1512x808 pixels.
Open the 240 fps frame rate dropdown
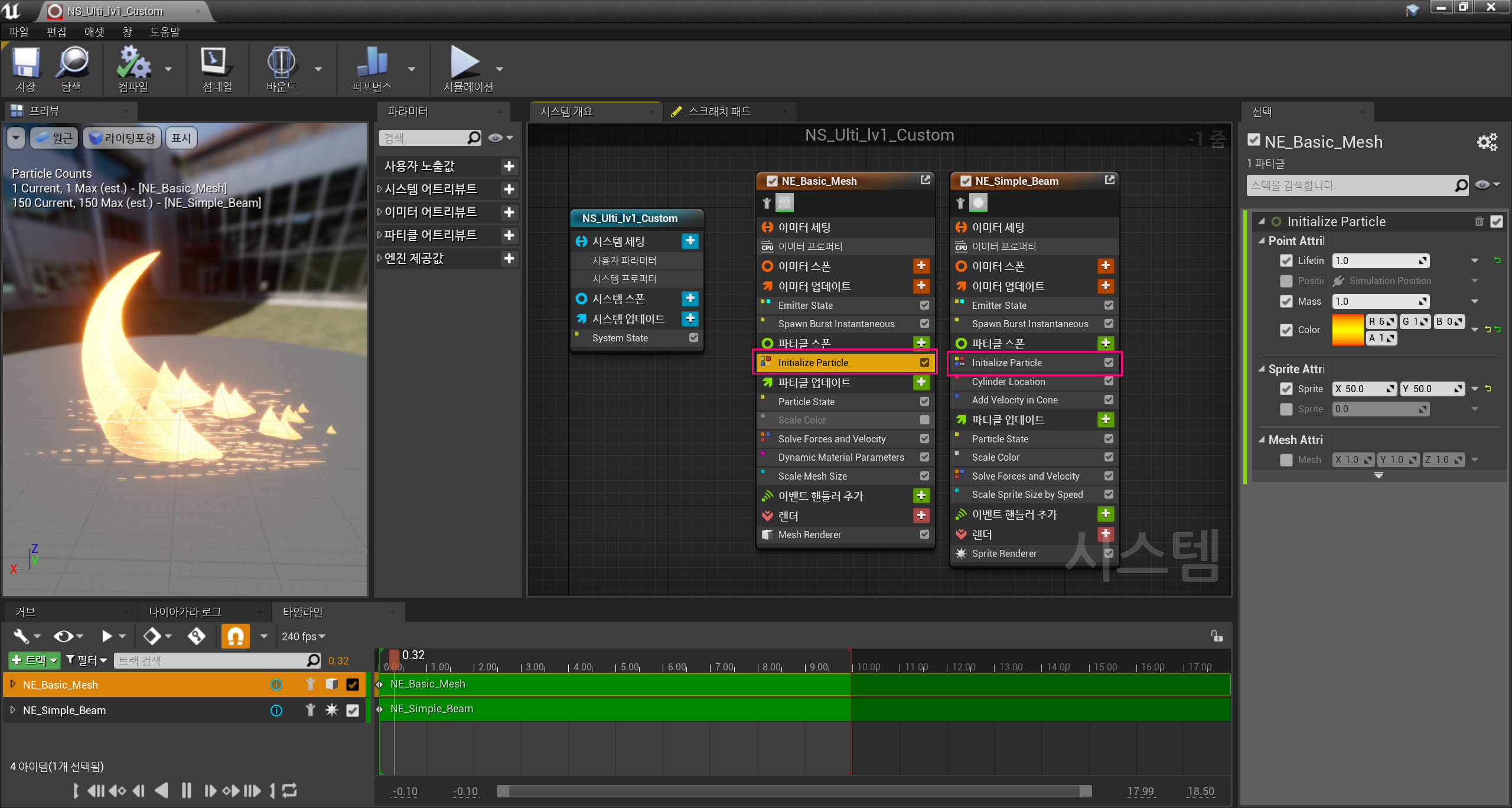point(304,636)
